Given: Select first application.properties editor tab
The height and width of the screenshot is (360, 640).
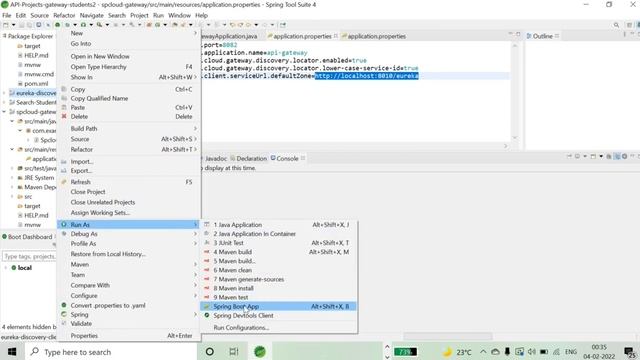Looking at the screenshot, I should click(x=302, y=36).
